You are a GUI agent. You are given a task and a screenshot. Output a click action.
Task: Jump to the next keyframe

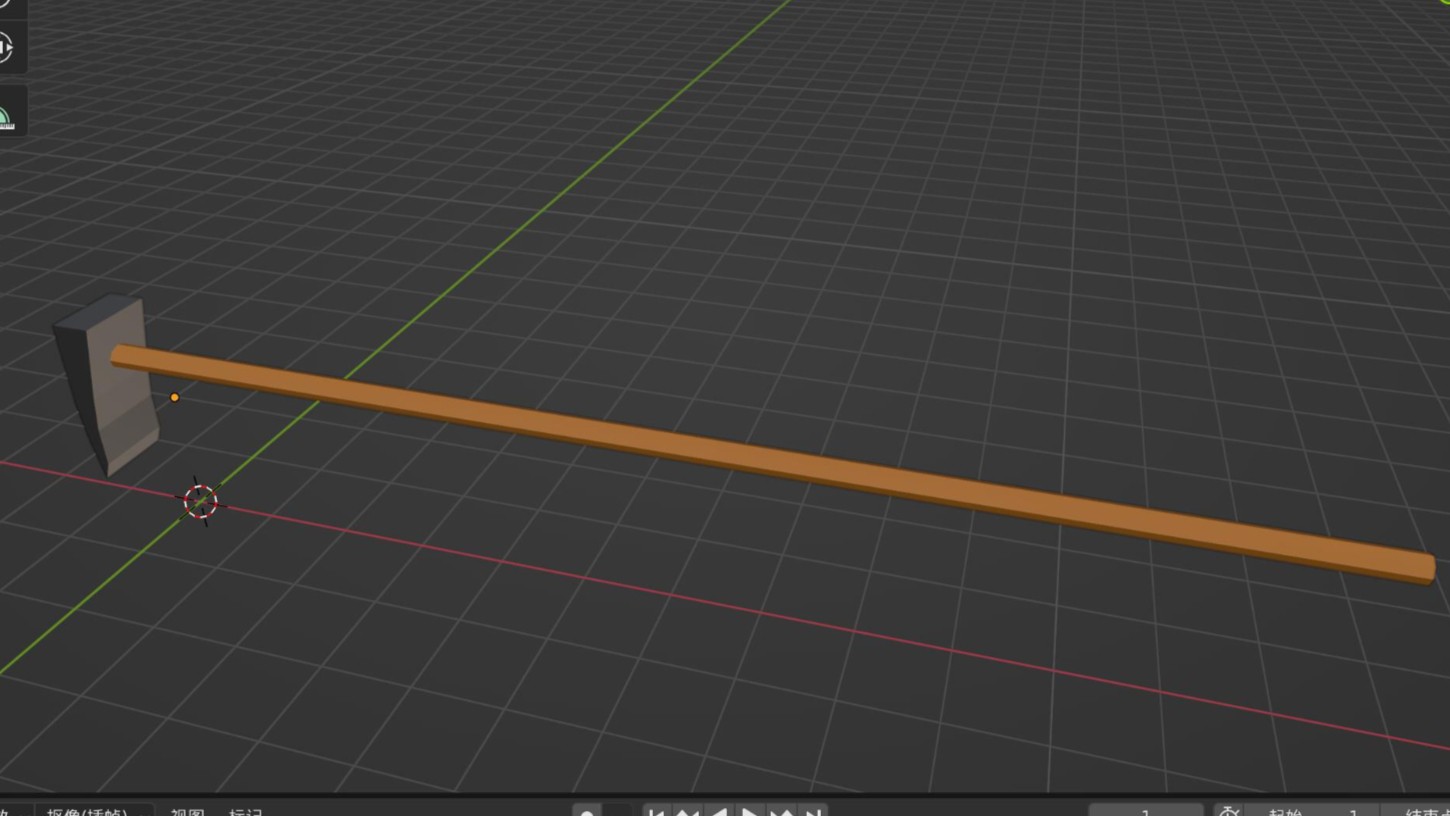pos(781,811)
